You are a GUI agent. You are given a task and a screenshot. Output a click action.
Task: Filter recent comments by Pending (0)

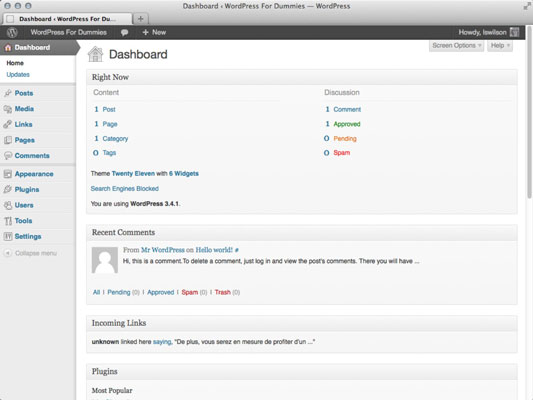click(x=123, y=292)
